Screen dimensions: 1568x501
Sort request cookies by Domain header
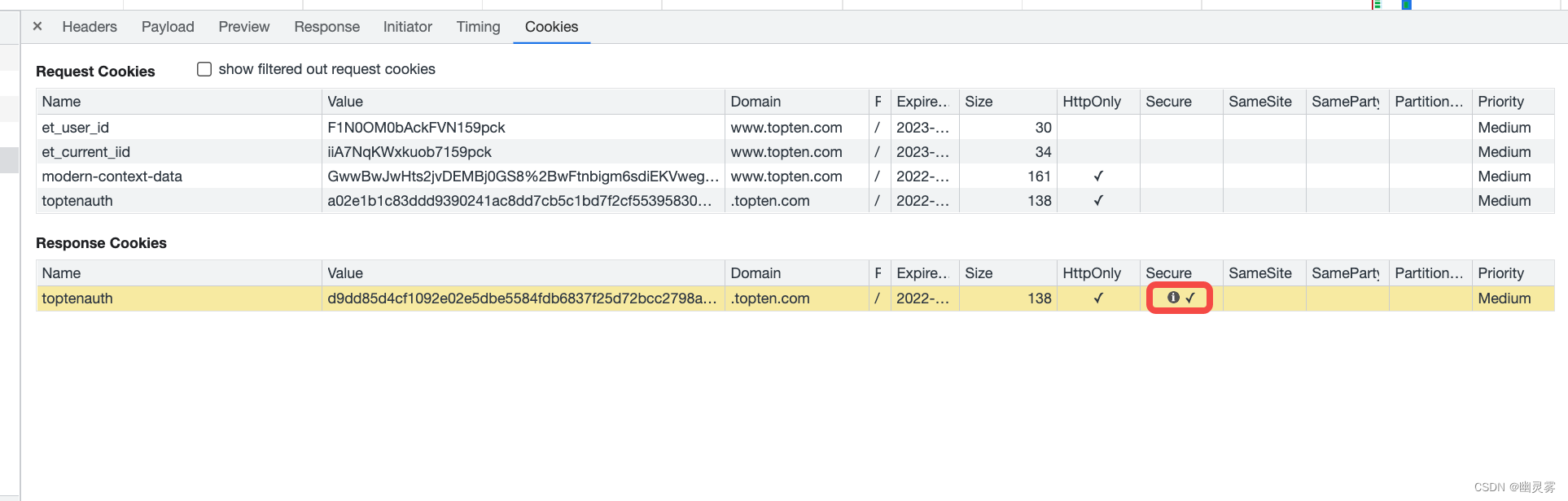click(797, 102)
